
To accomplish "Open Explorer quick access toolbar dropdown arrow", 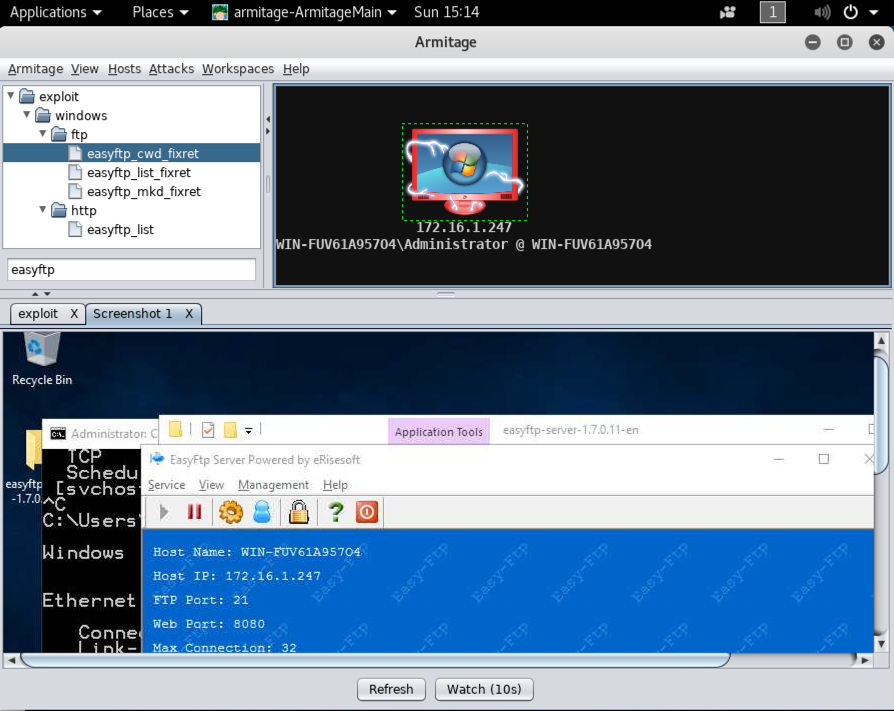I will 249,430.
